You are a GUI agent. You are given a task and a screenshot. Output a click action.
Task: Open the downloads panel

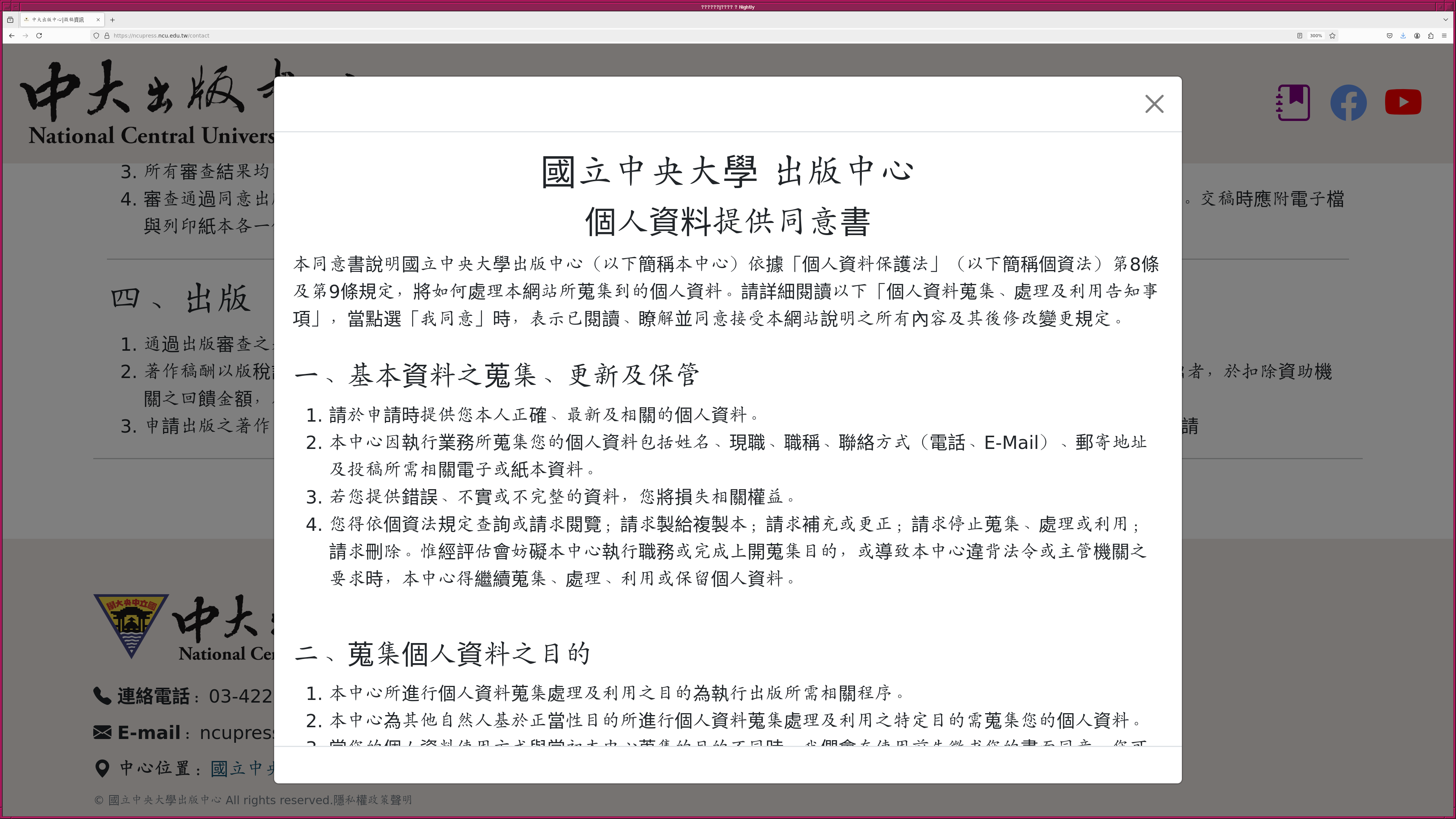click(x=1403, y=36)
